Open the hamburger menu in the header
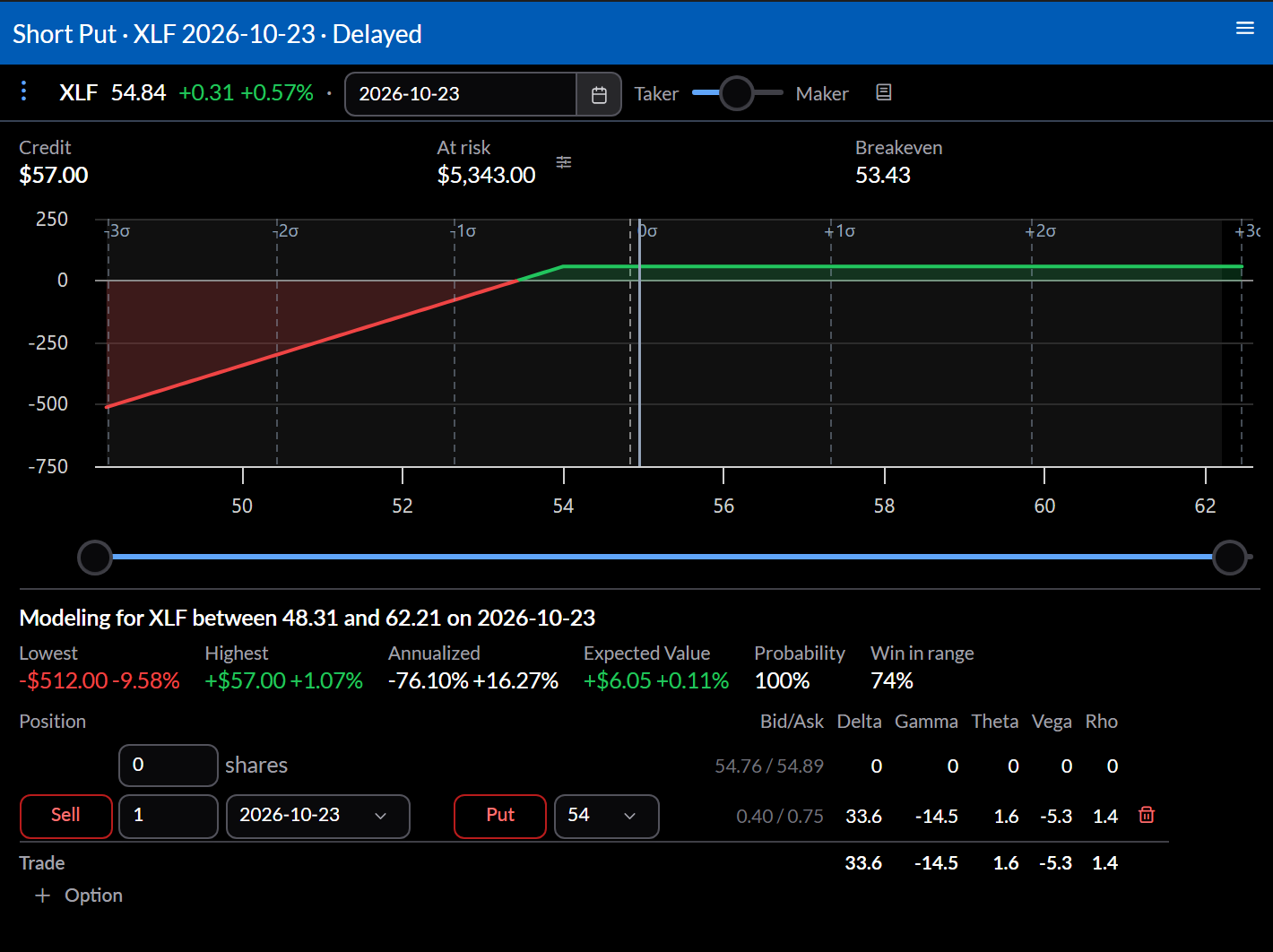Viewport: 1273px width, 952px height. click(x=1244, y=29)
